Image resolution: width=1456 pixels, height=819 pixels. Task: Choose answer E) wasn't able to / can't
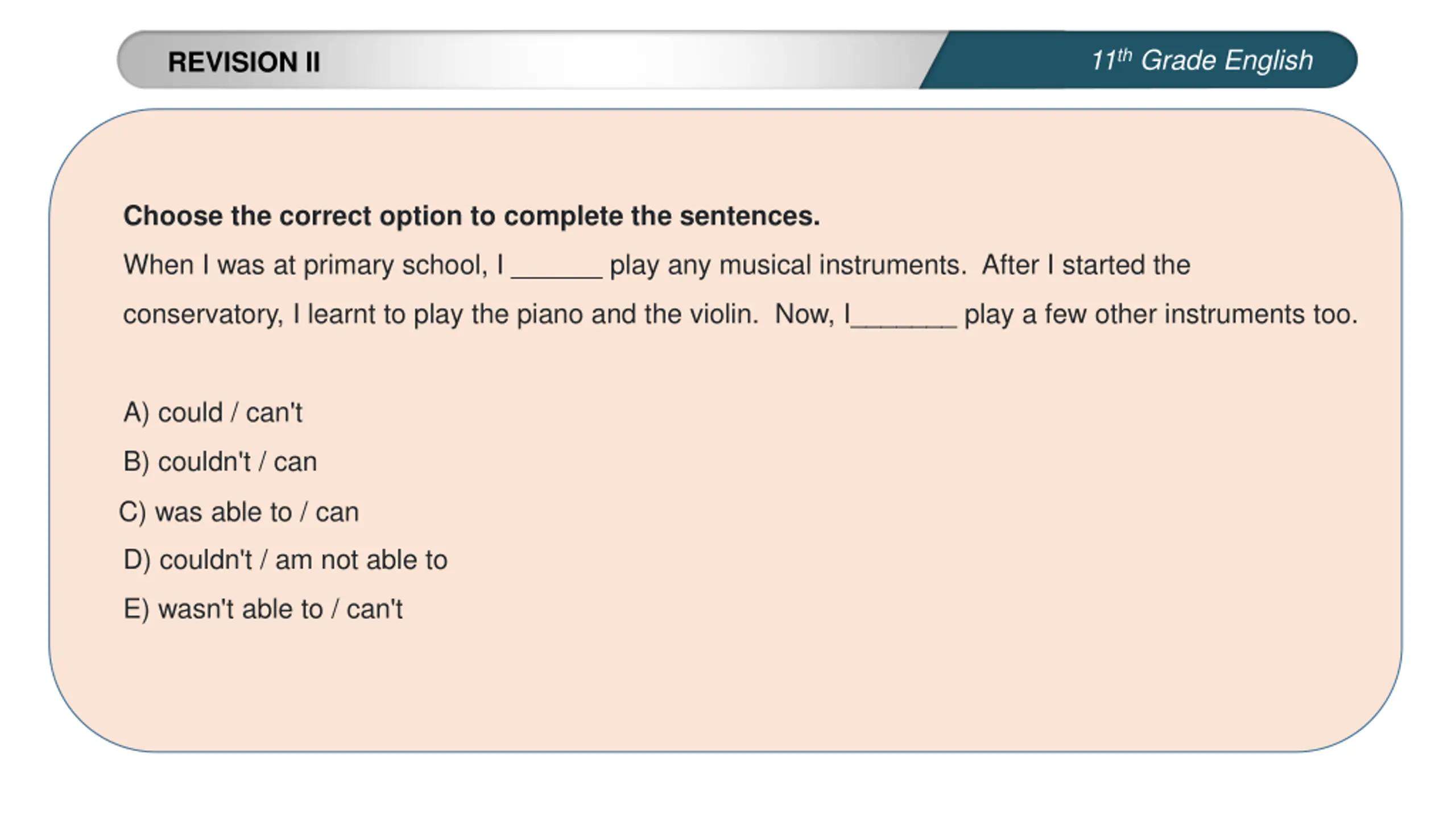pos(263,609)
